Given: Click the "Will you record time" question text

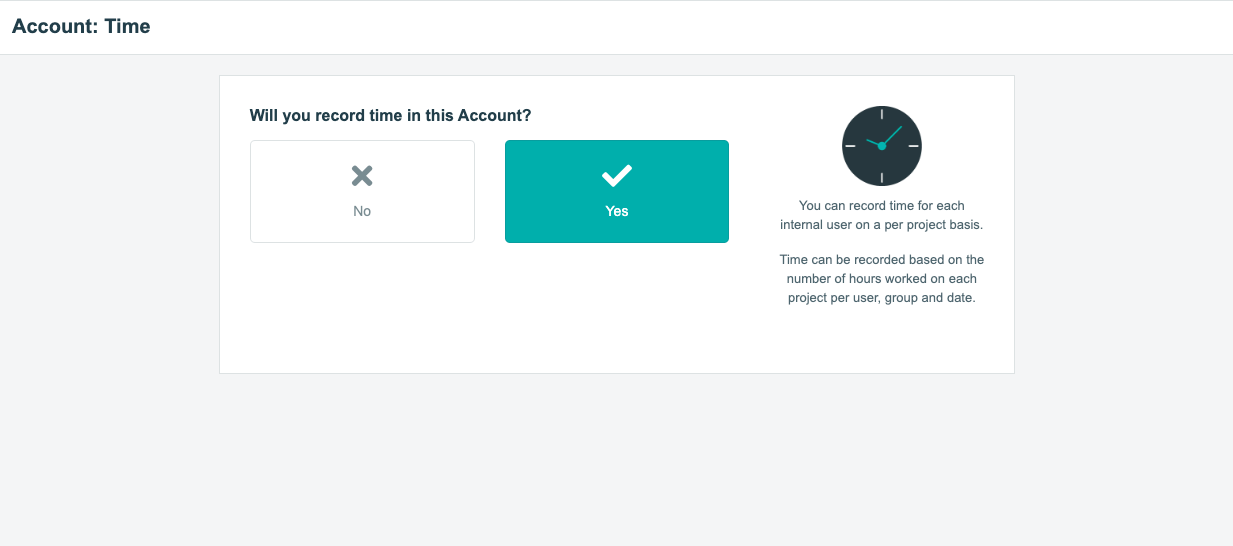Looking at the screenshot, I should point(390,115).
